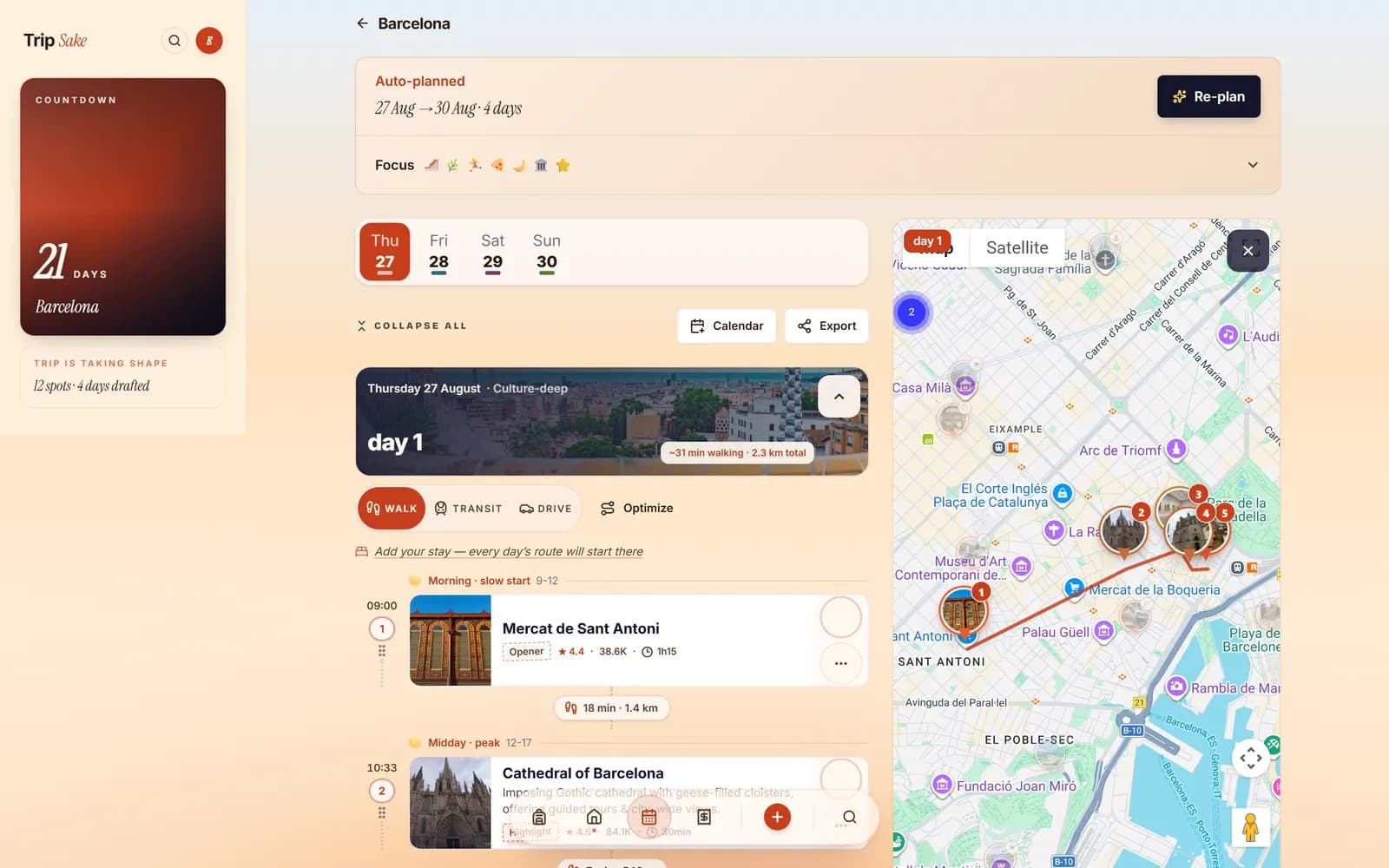
Task: Click the ~31 min walking summary chip
Action: click(737, 453)
